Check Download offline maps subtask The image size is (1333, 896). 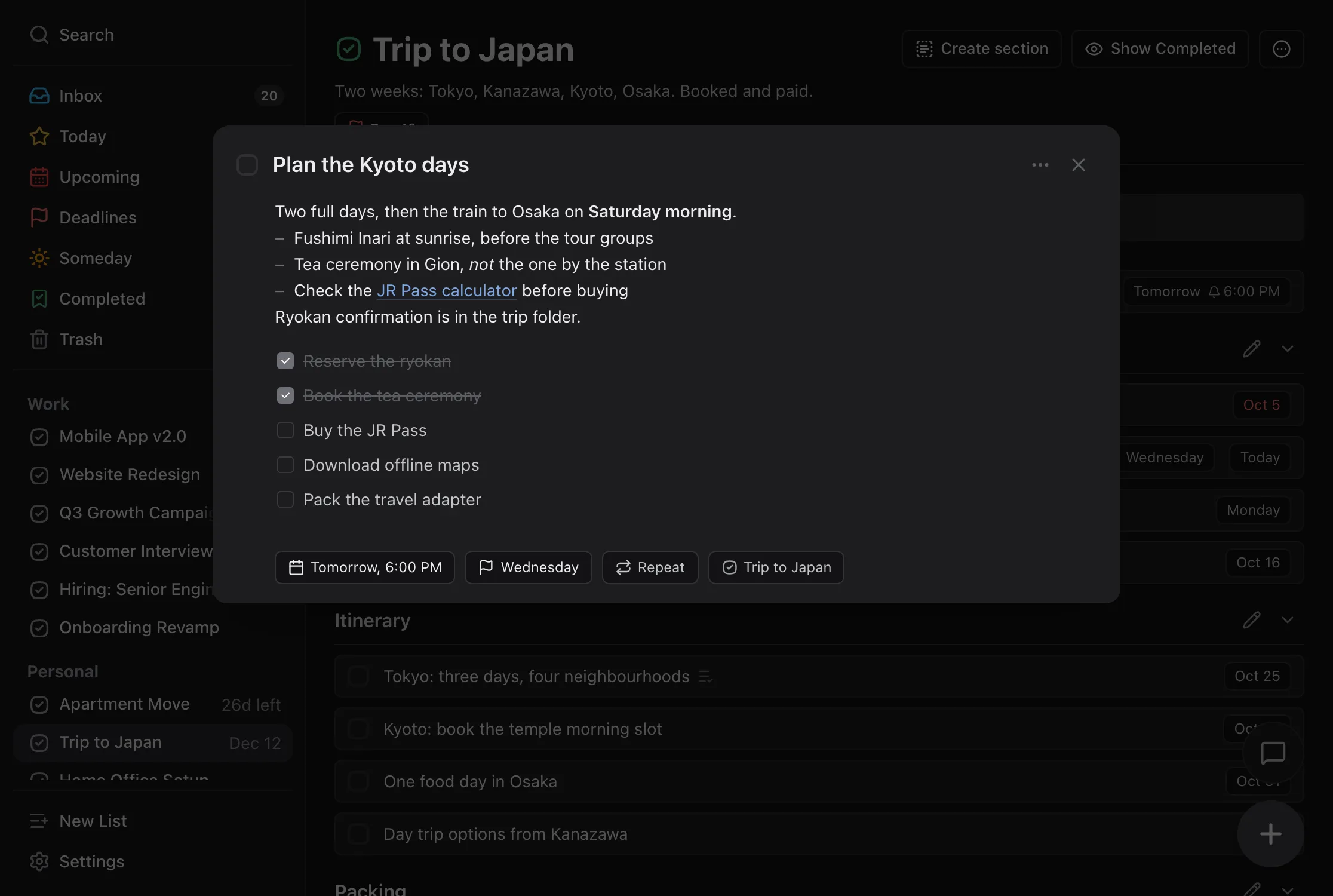285,465
